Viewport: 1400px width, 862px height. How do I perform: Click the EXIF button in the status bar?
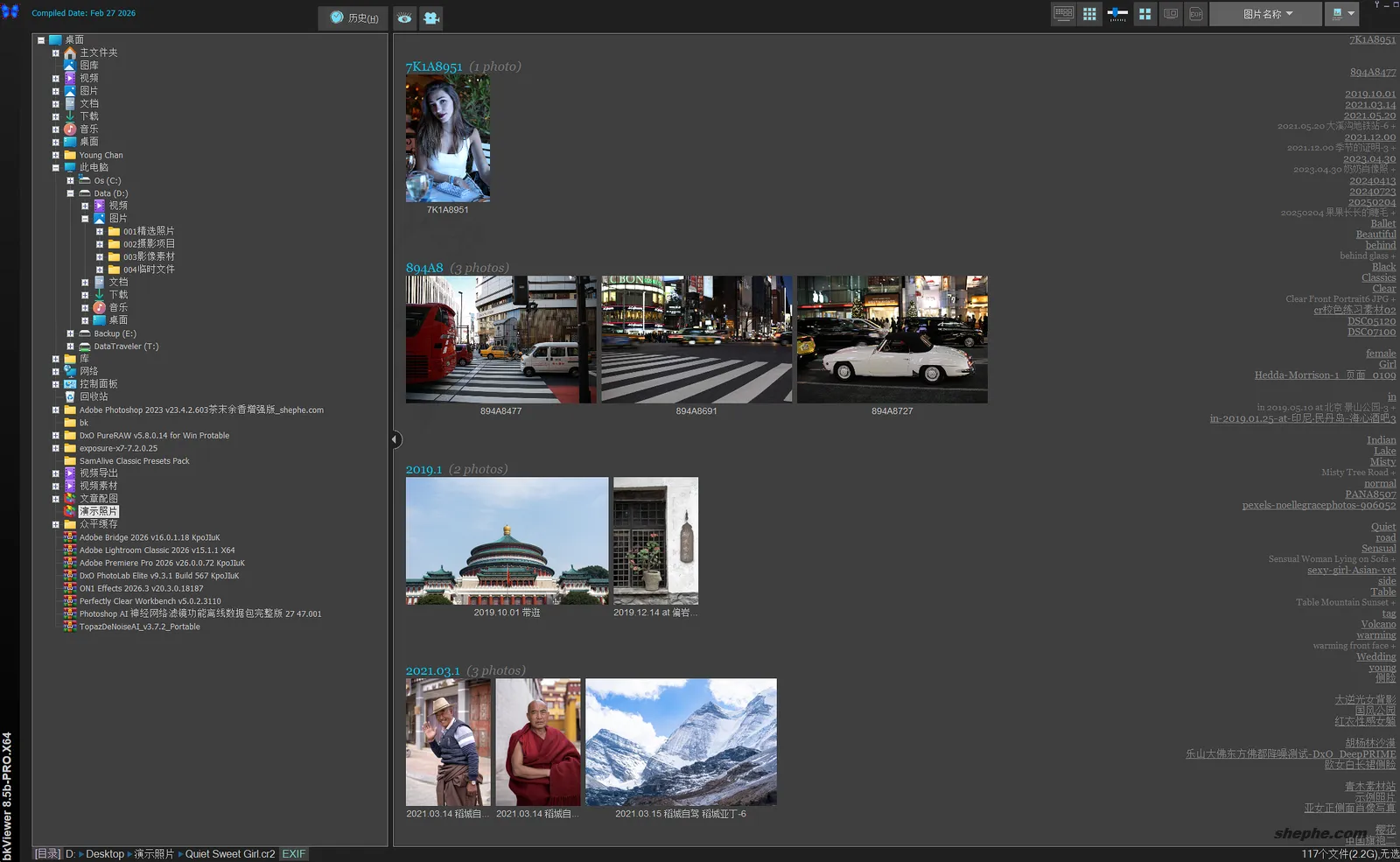pyautogui.click(x=293, y=853)
